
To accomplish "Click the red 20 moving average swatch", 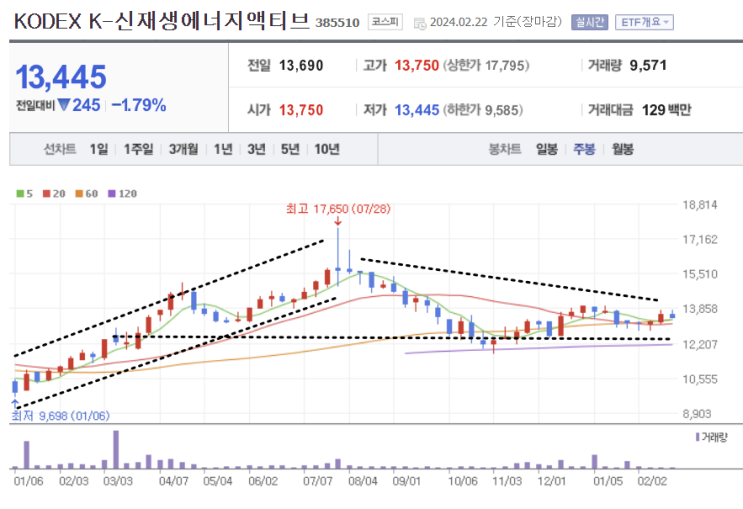I will coord(46,193).
